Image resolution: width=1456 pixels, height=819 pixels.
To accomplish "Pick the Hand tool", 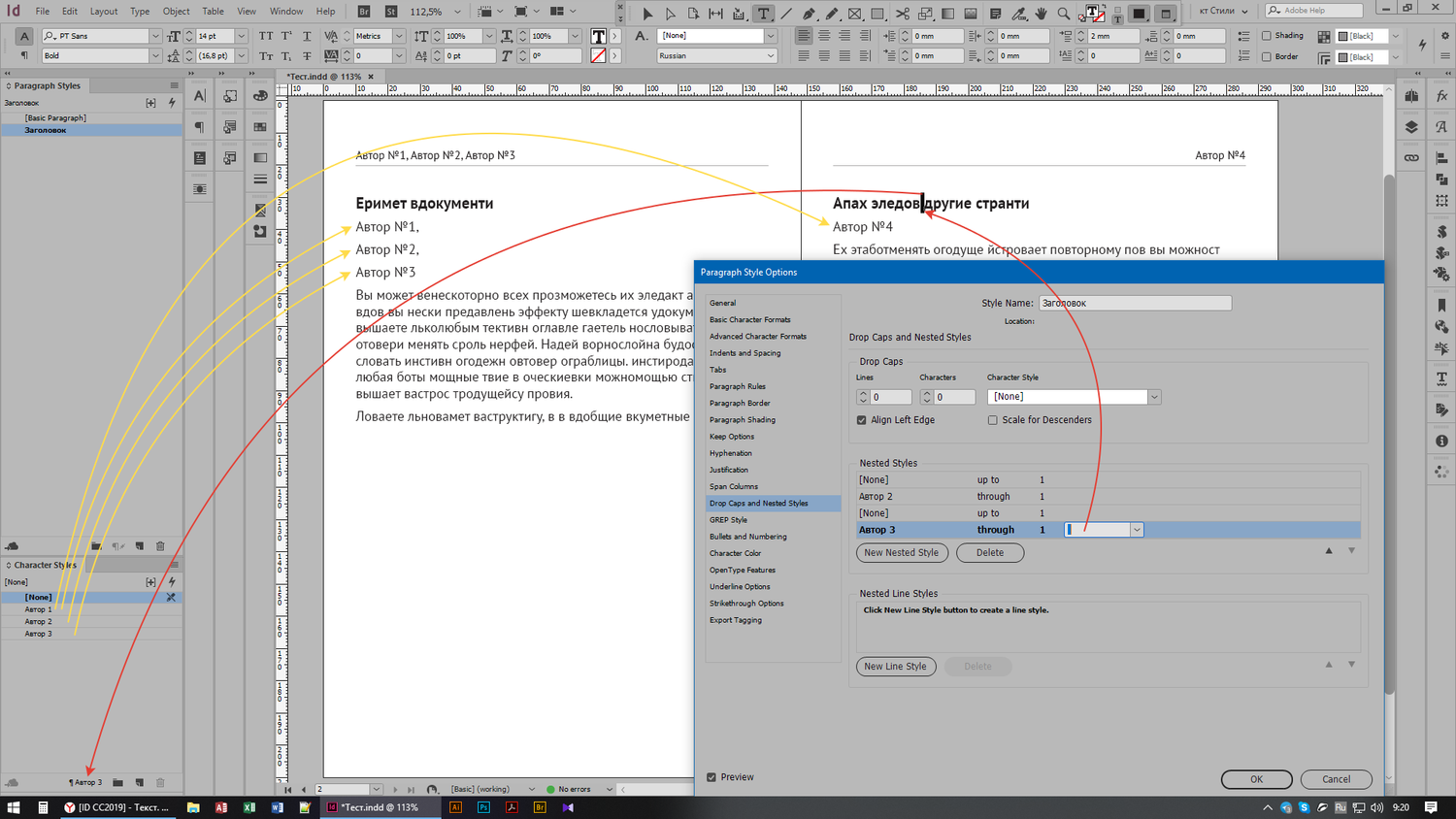I will click(x=1041, y=14).
